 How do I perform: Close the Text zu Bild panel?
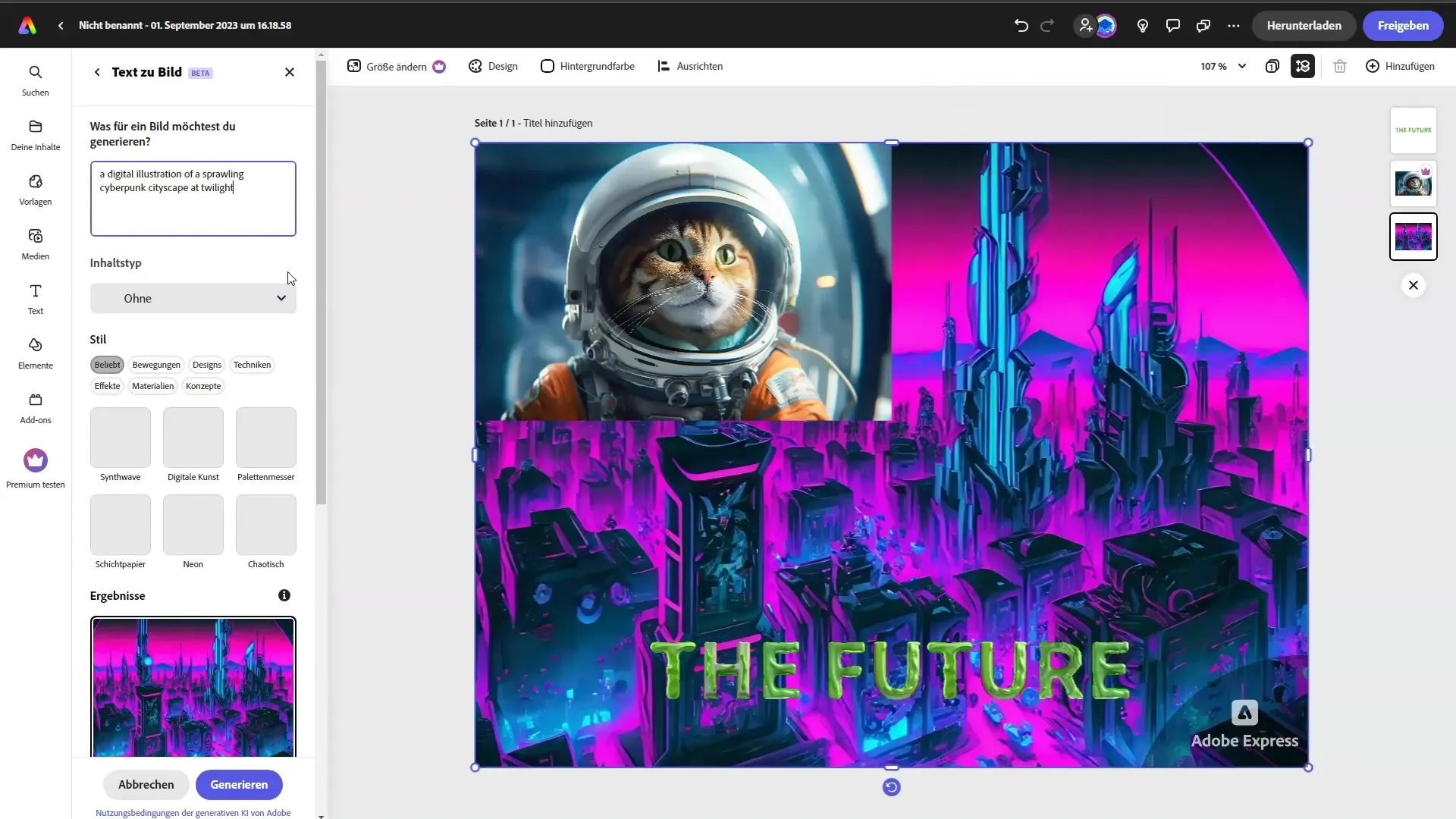coord(290,72)
